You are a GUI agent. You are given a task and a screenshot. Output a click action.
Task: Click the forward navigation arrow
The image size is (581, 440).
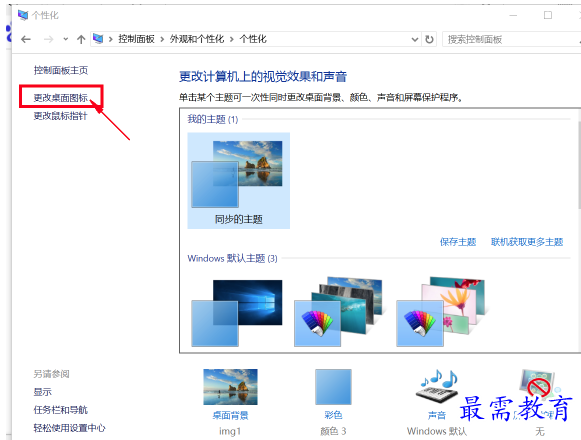(49, 39)
